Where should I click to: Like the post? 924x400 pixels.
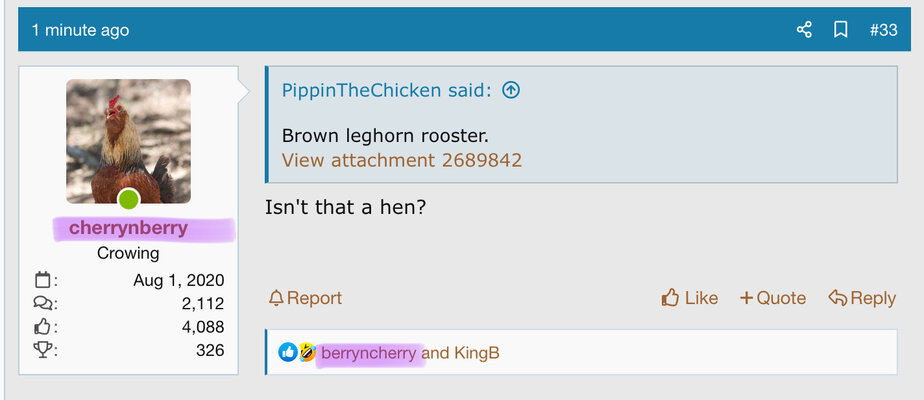tap(689, 298)
